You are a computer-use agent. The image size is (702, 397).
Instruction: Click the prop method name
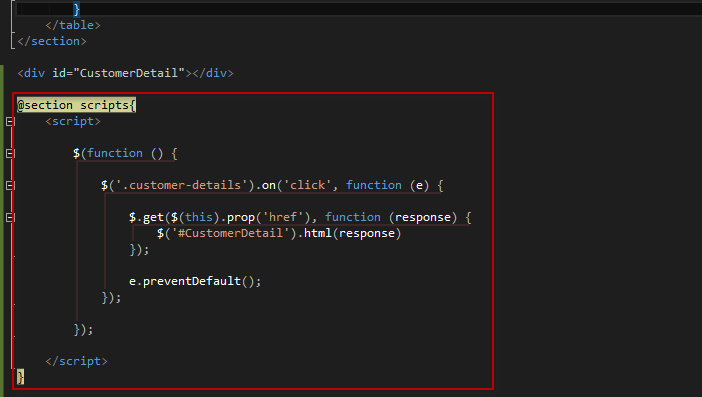(241, 218)
